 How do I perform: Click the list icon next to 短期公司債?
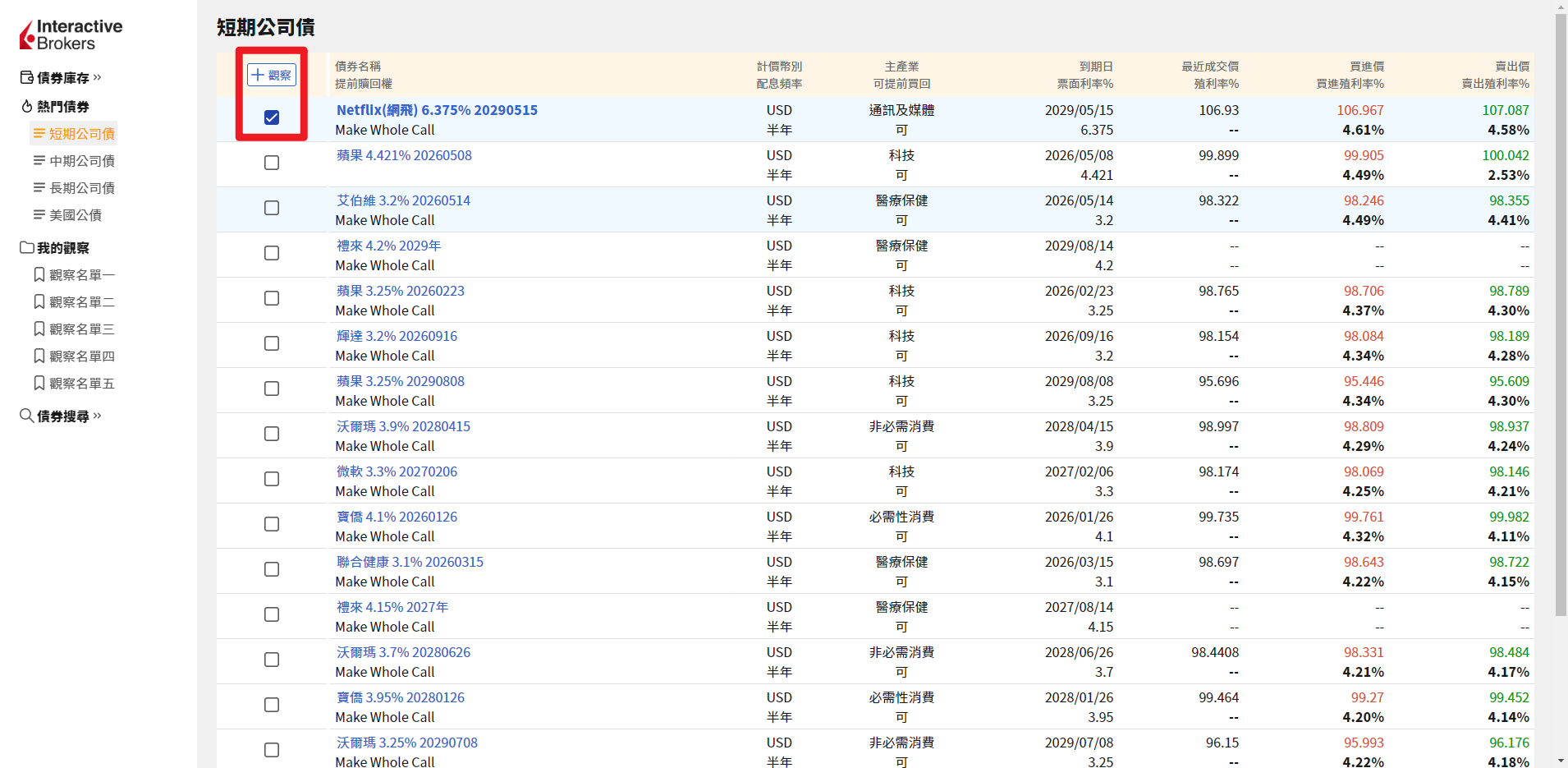tap(39, 133)
